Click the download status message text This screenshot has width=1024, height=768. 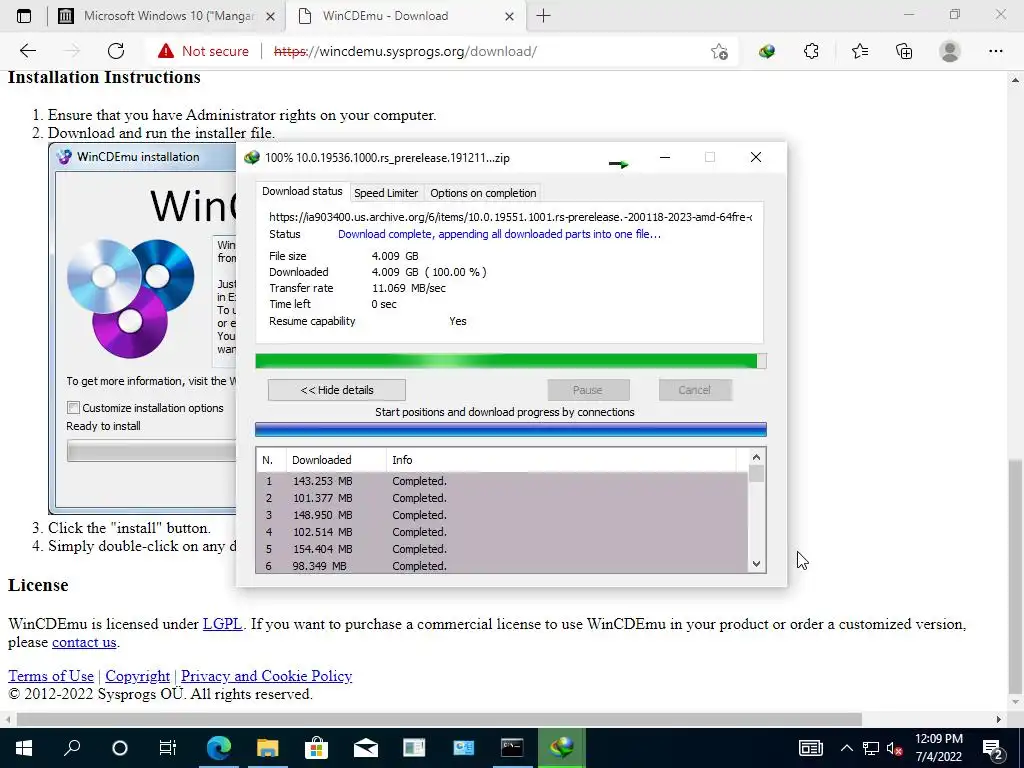click(500, 234)
